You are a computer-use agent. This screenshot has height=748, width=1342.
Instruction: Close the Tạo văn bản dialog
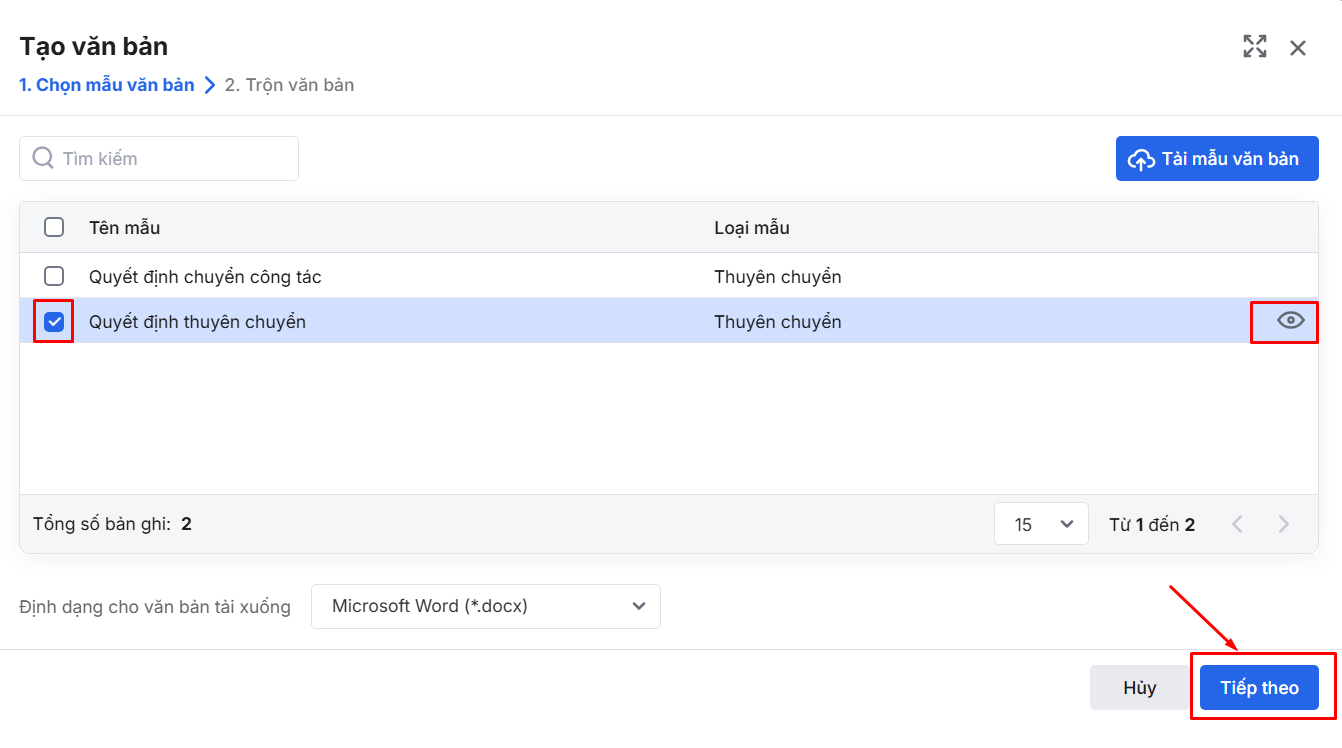pyautogui.click(x=1298, y=47)
